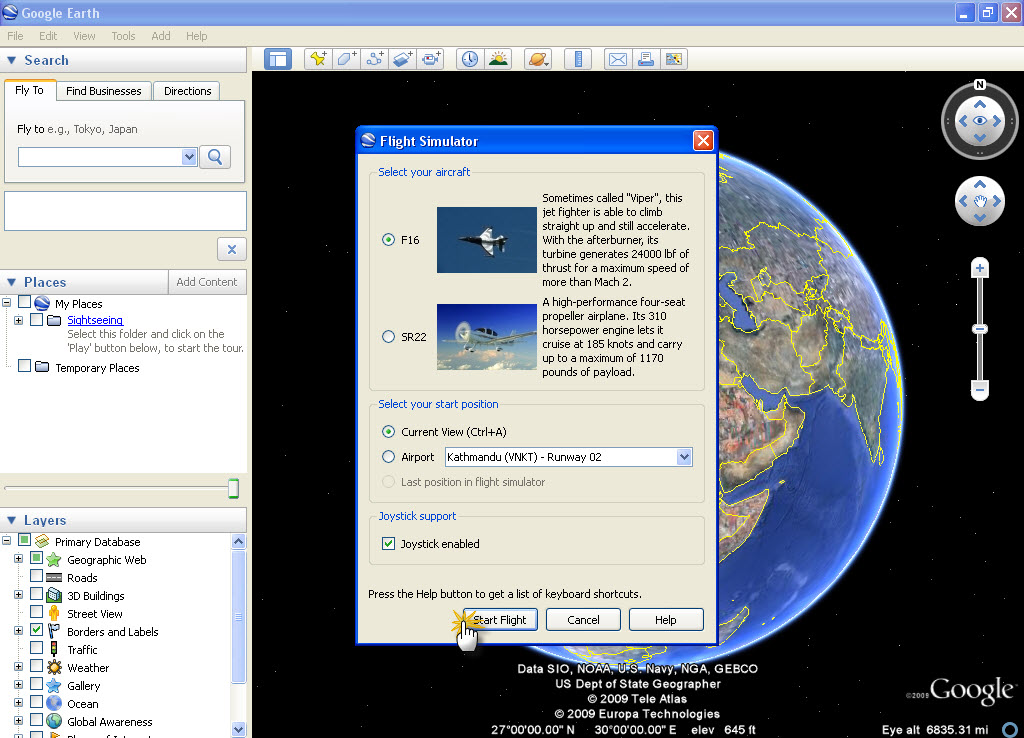The height and width of the screenshot is (738, 1024).
Task: Select the F16 aircraft radio button
Action: [x=389, y=240]
